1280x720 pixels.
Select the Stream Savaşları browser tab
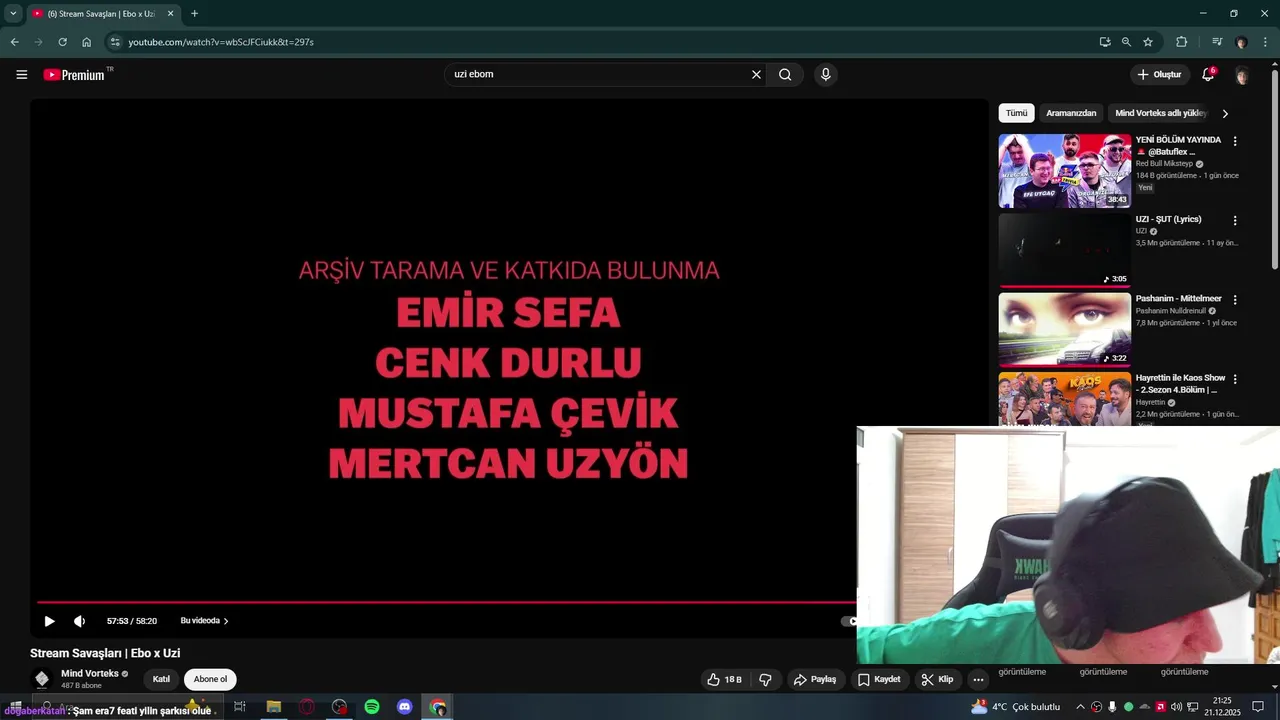[102, 13]
